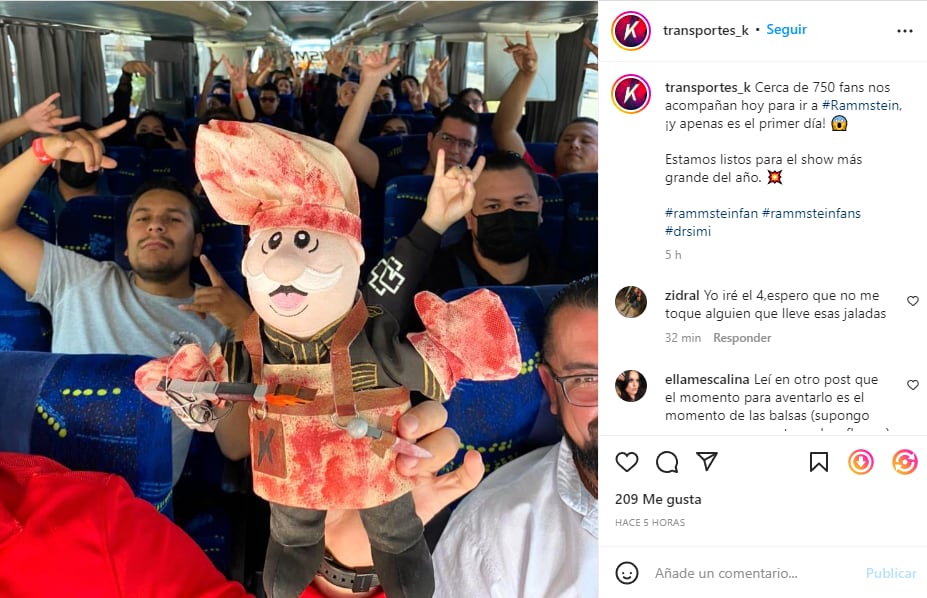Open ellamescalina's profile avatar

[x=631, y=386]
